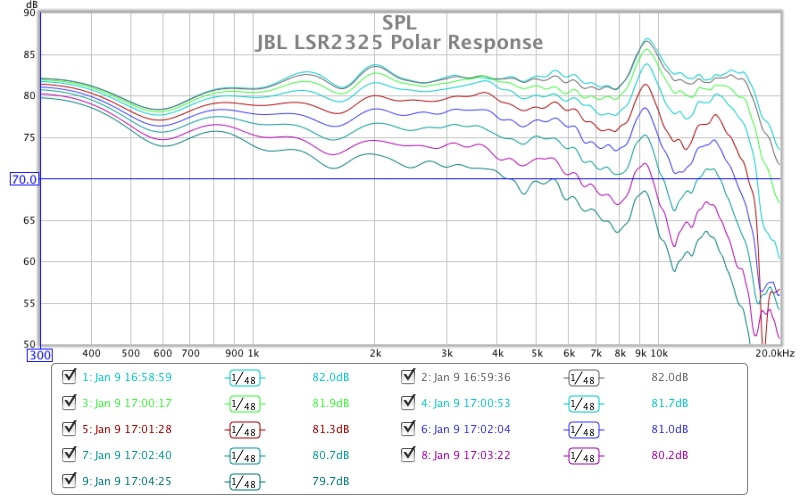Click the 81.0dB value of trace 6
The width and height of the screenshot is (800, 496).
tap(669, 429)
